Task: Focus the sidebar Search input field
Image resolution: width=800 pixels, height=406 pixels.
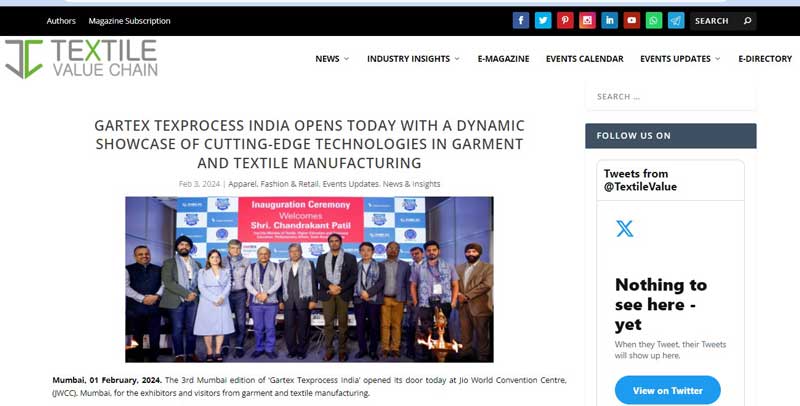Action: tap(670, 97)
